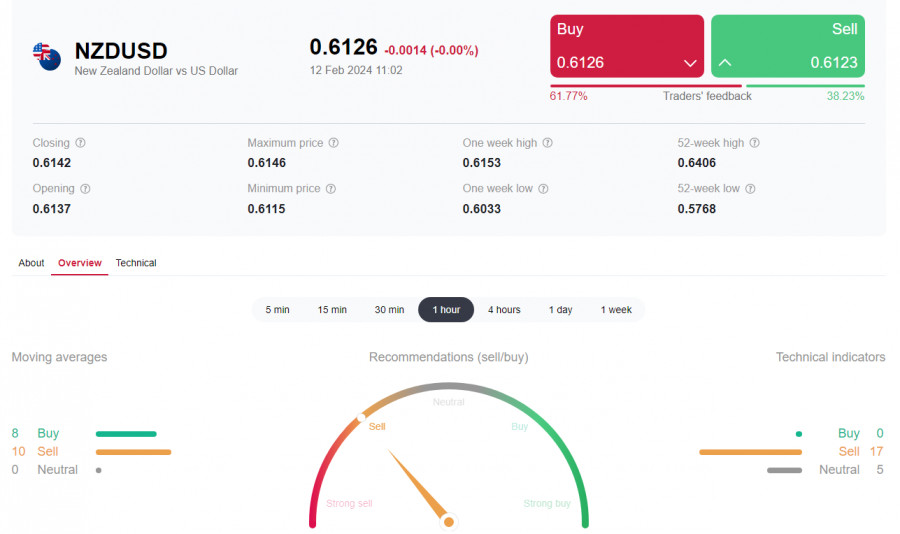Click the price value 0.6126 in header
This screenshot has height=534, width=900.
click(343, 47)
